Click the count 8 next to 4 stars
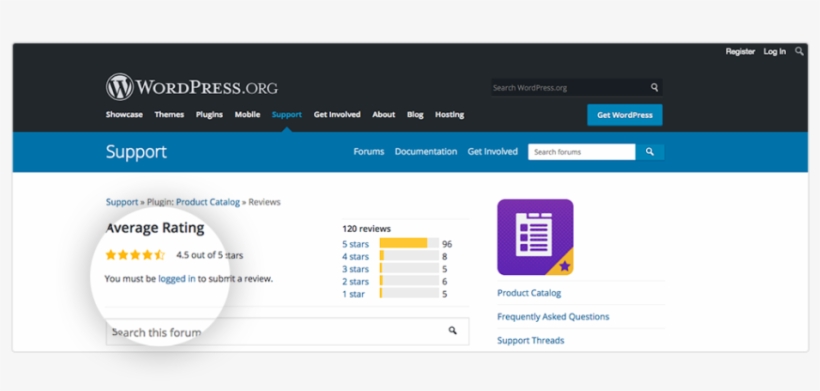Screen dimensions: 820x391 pyautogui.click(x=445, y=257)
